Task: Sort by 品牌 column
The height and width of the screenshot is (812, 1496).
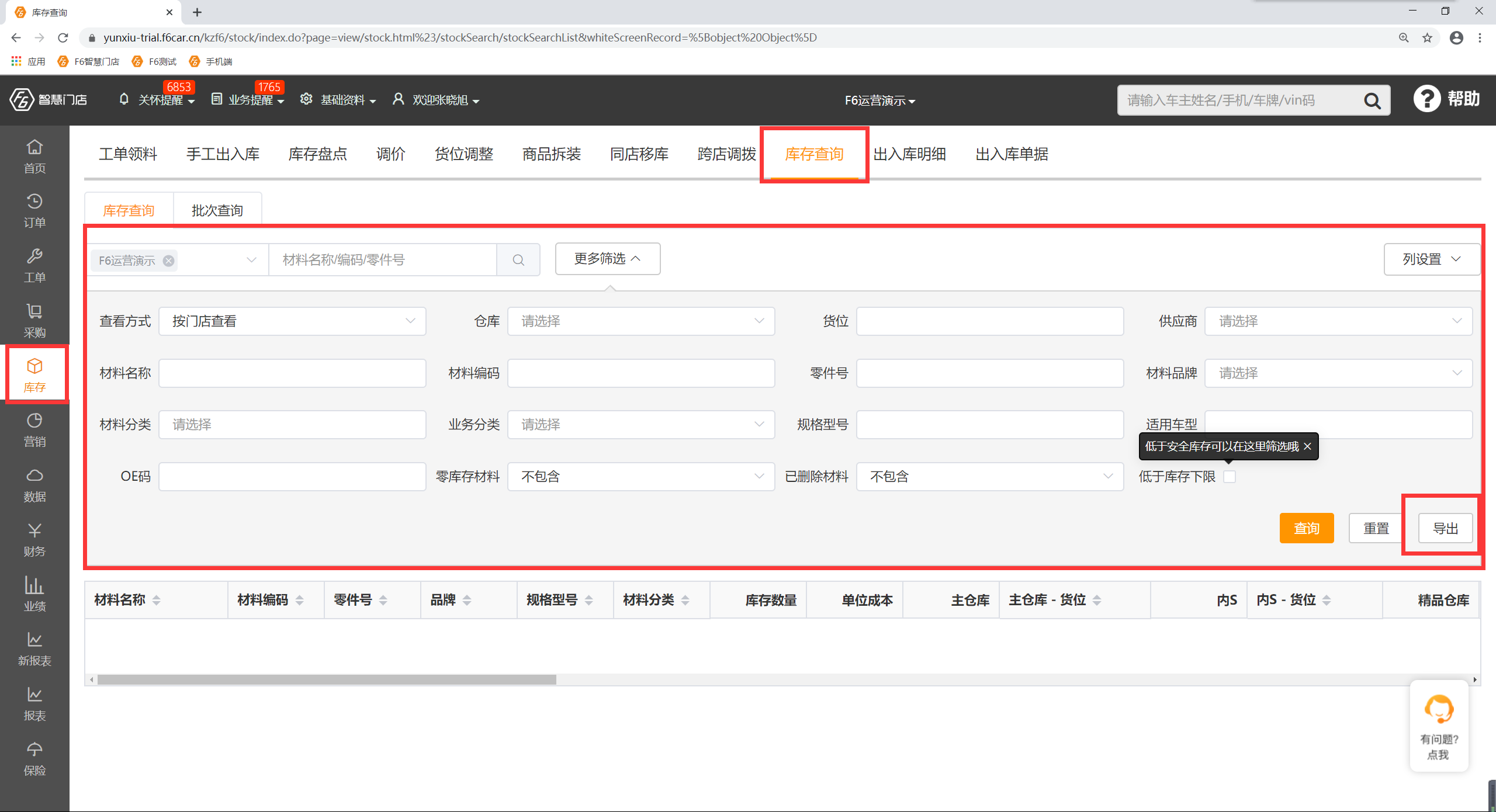Action: [466, 600]
